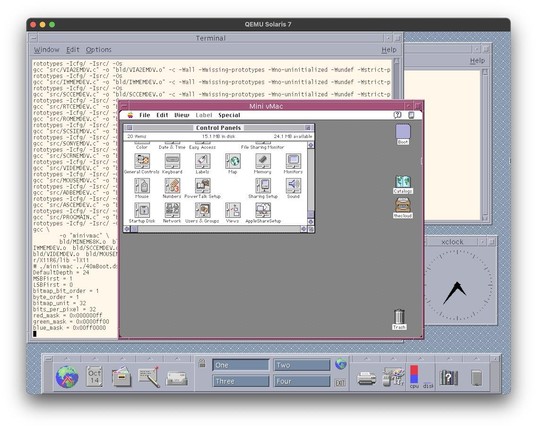Select the Catalogs desktop icon
The image size is (537, 429).
pyautogui.click(x=403, y=181)
